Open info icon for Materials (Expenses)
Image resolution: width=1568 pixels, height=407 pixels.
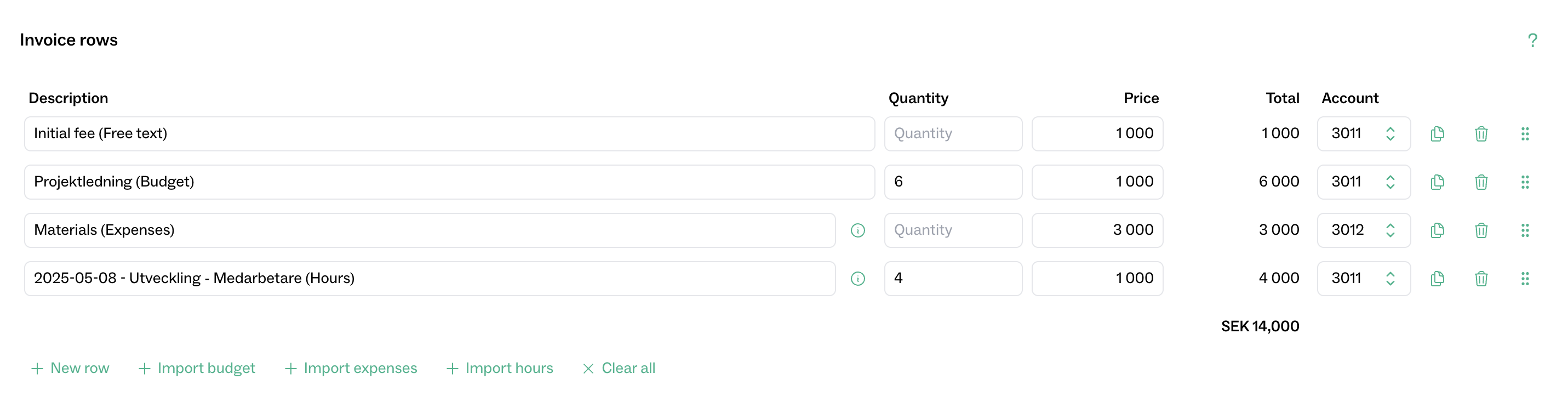pyautogui.click(x=857, y=230)
